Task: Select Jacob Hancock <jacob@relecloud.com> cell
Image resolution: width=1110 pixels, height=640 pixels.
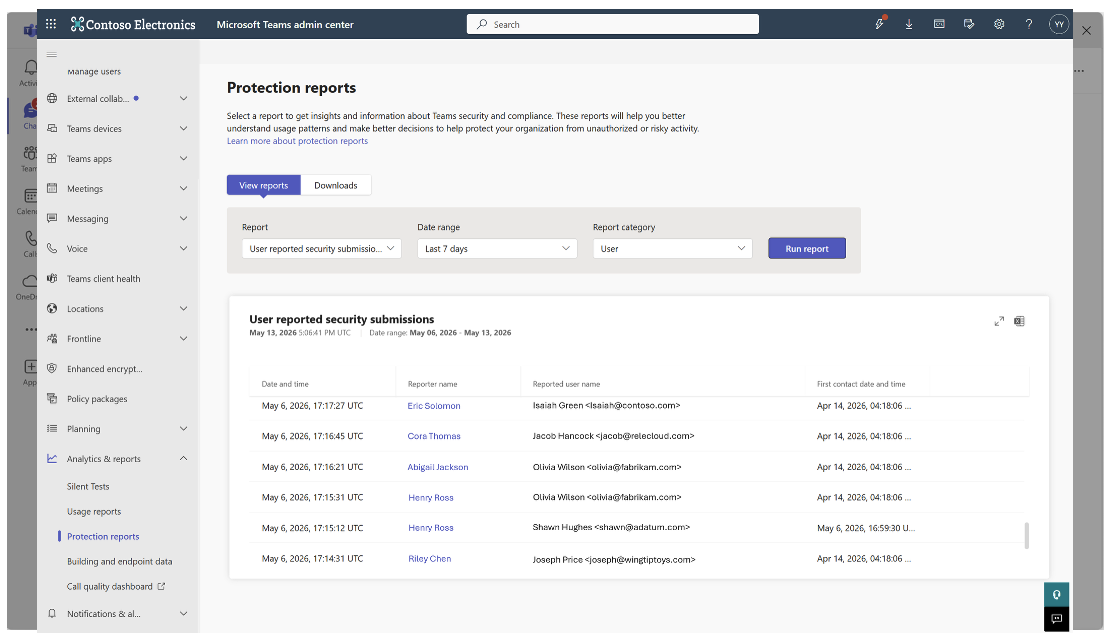Action: pos(613,436)
